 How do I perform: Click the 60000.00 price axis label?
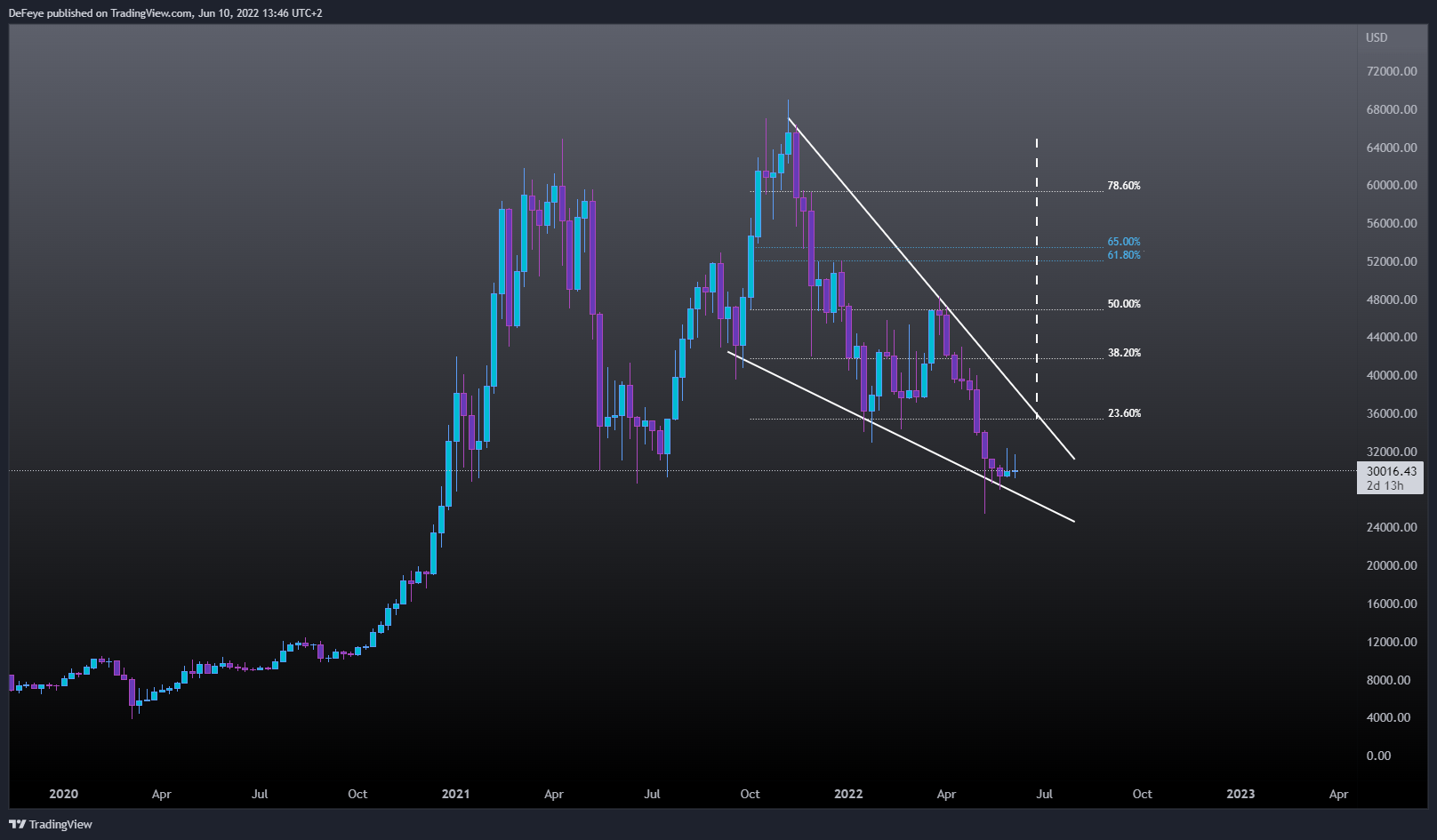1392,185
